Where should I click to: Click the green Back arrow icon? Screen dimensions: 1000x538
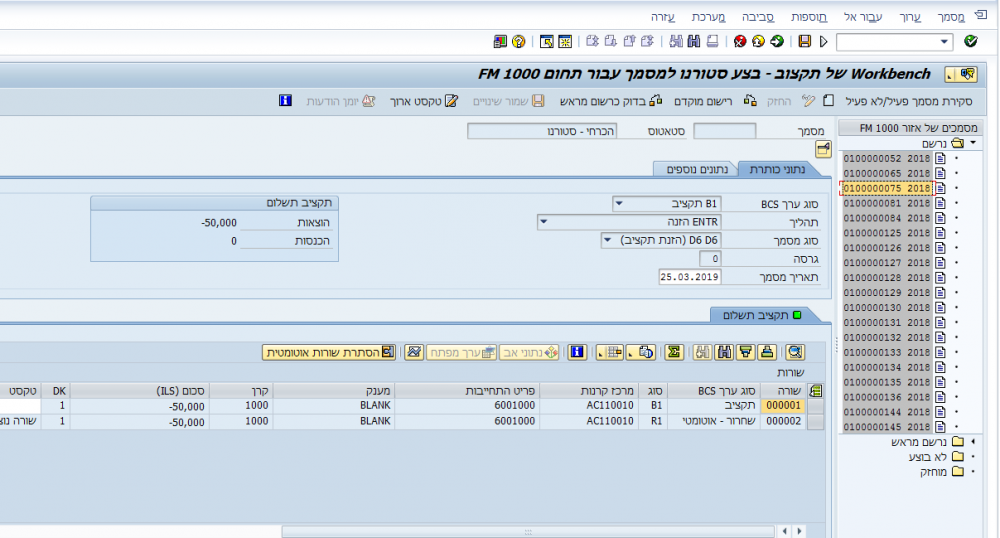coord(777,41)
